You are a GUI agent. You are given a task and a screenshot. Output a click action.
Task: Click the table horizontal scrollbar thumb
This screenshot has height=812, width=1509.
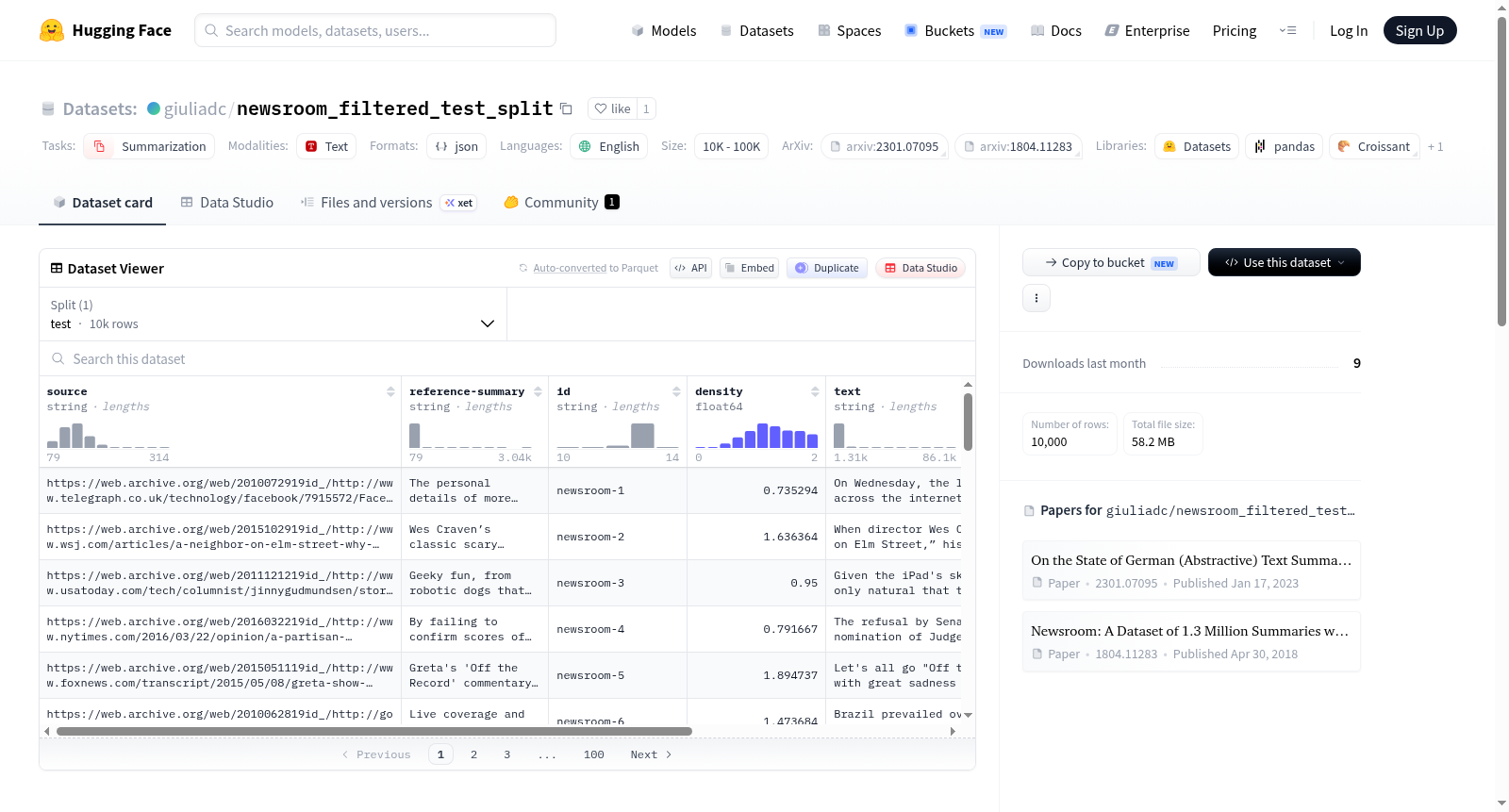374,731
